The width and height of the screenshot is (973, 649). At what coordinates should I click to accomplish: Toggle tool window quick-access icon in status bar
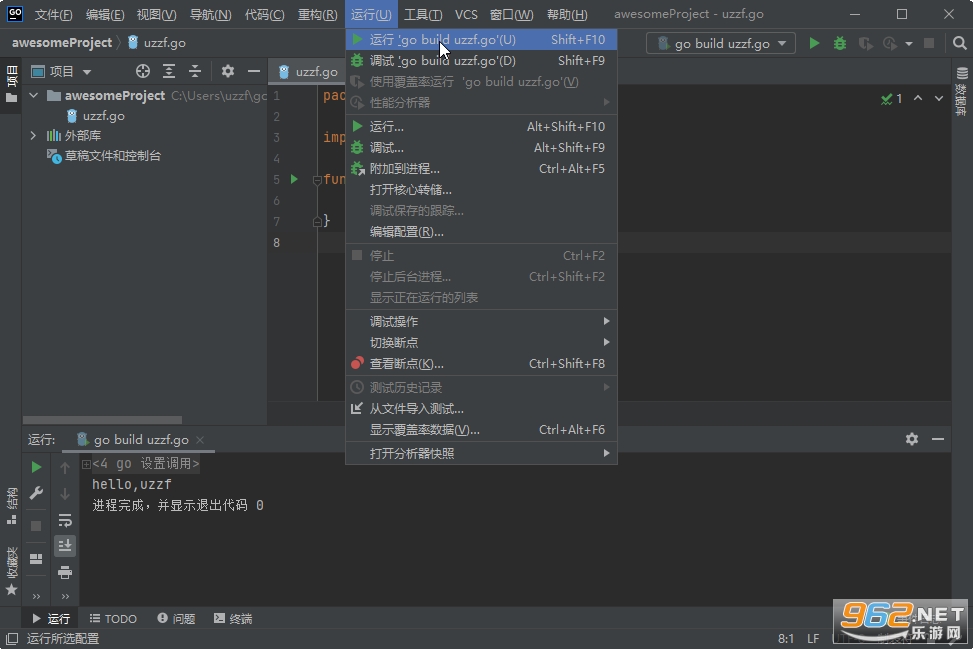tap(12, 638)
